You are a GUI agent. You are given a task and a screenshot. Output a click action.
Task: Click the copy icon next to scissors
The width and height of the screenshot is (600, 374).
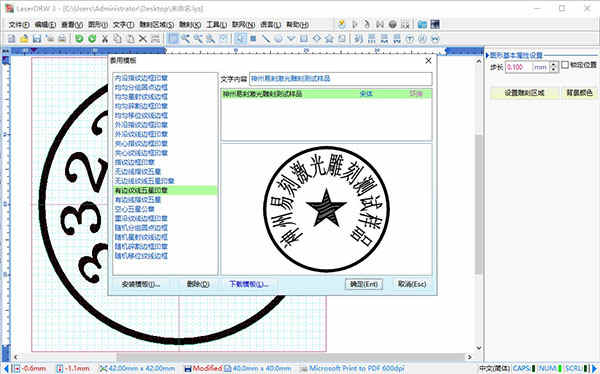pos(117,39)
